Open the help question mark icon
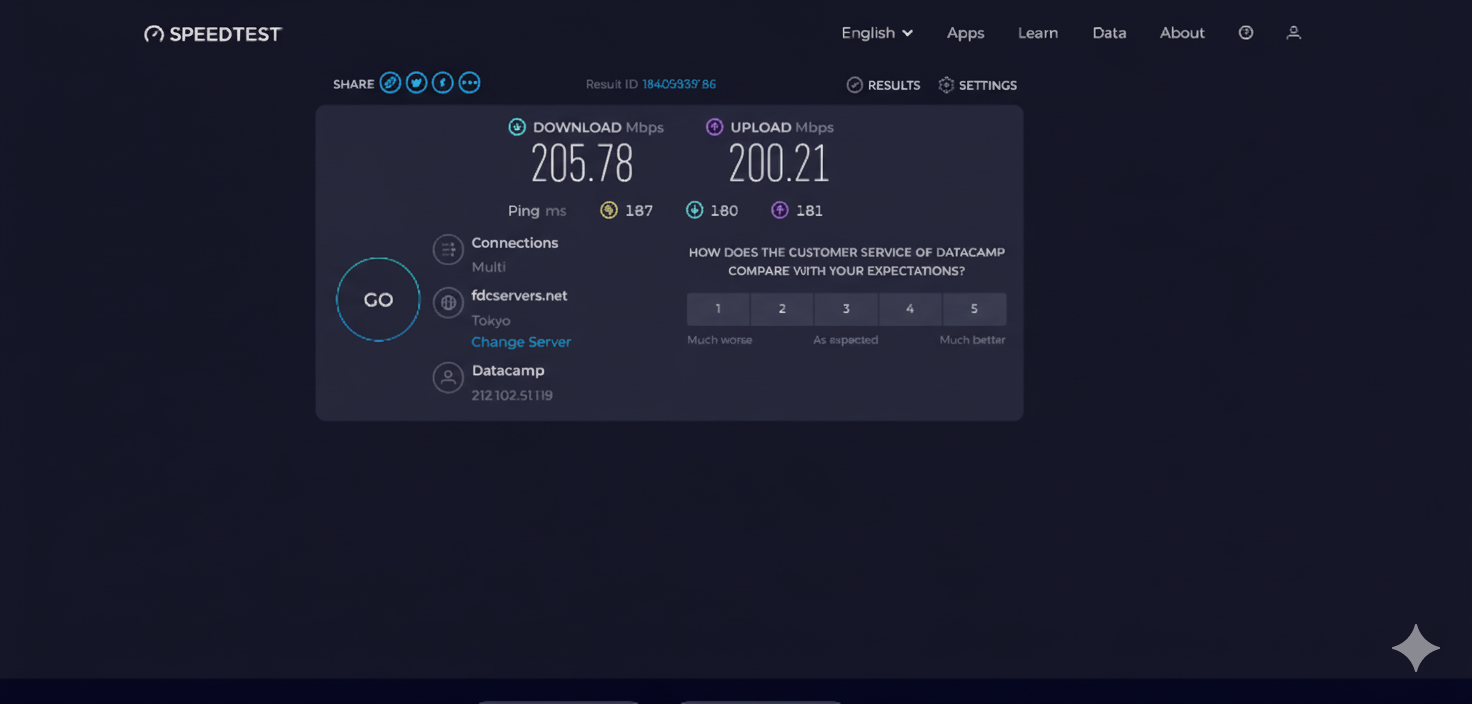 tap(1245, 32)
